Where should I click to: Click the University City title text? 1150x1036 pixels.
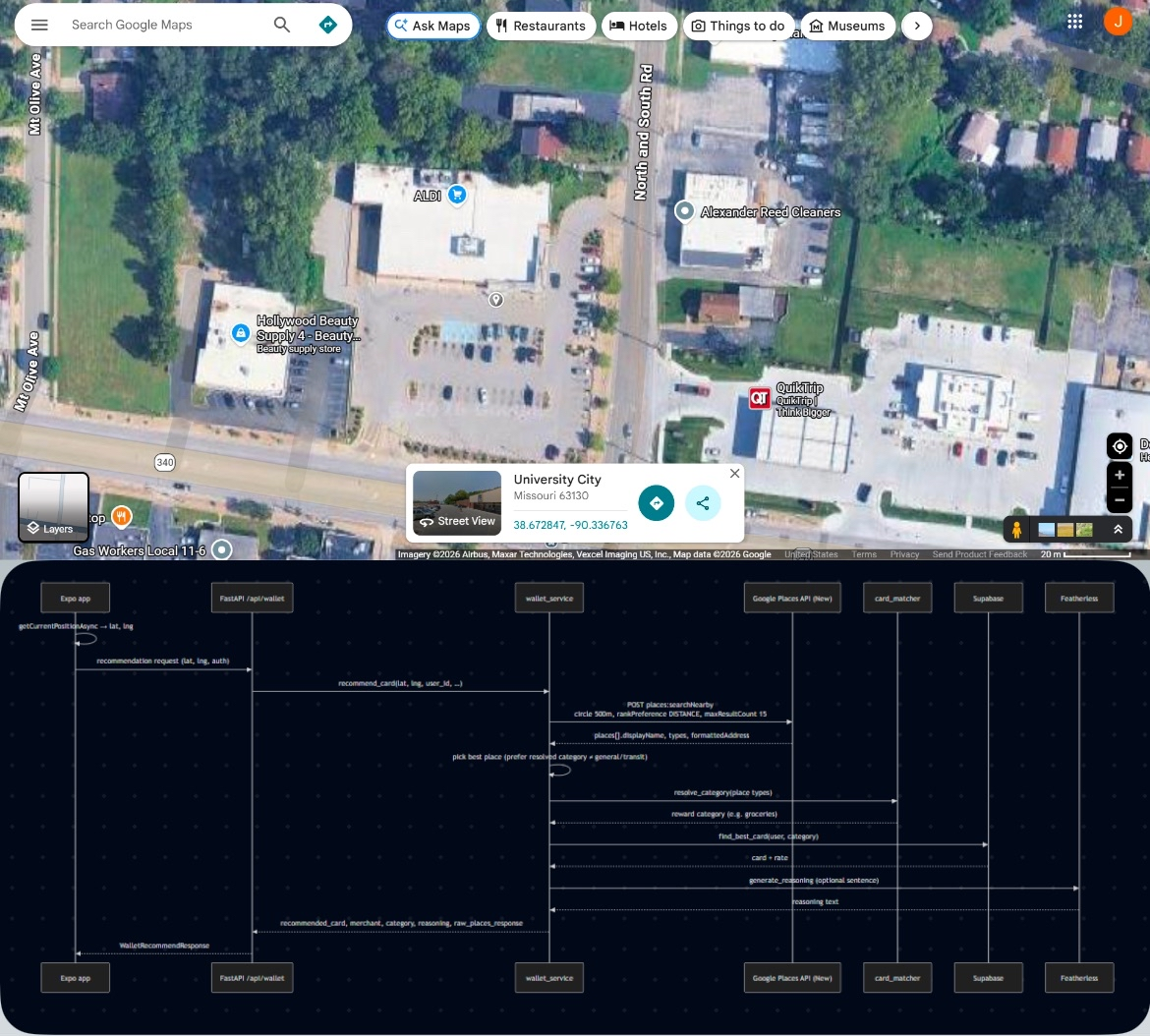(x=557, y=479)
